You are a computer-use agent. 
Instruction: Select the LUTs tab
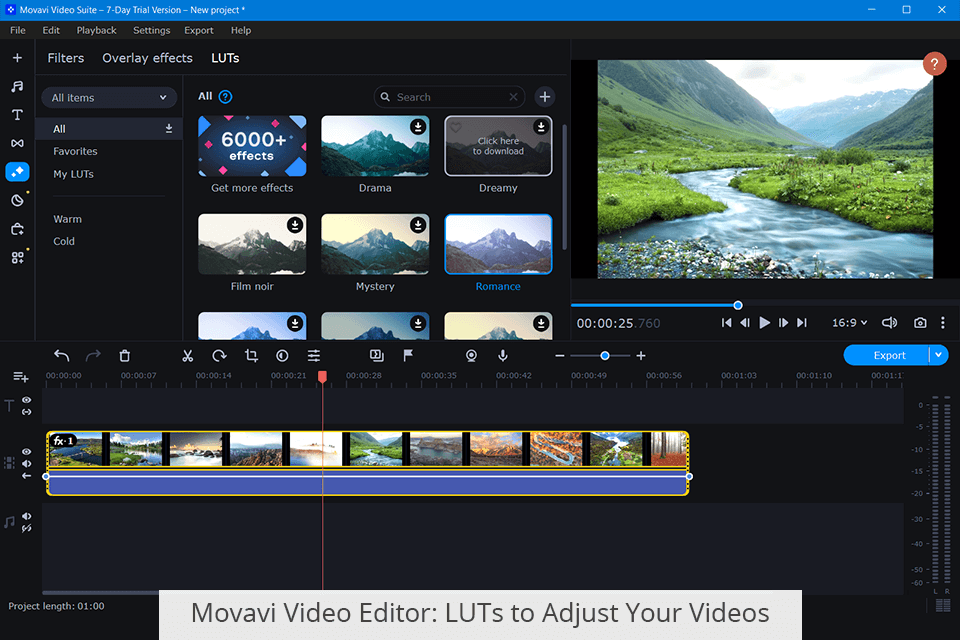(x=225, y=58)
